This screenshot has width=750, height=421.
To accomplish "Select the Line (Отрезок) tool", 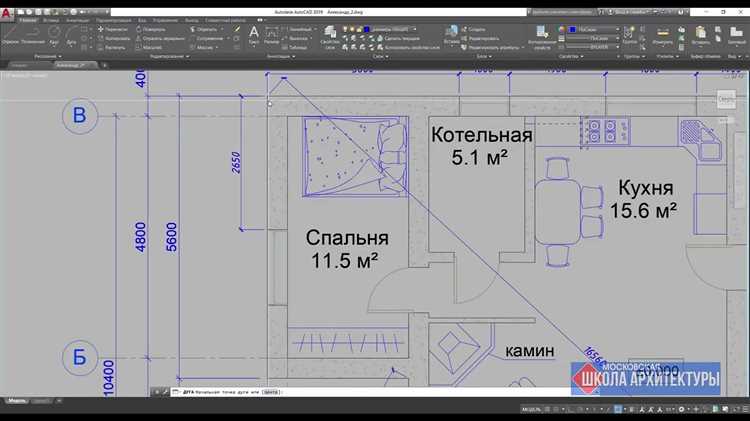I will click(x=10, y=36).
